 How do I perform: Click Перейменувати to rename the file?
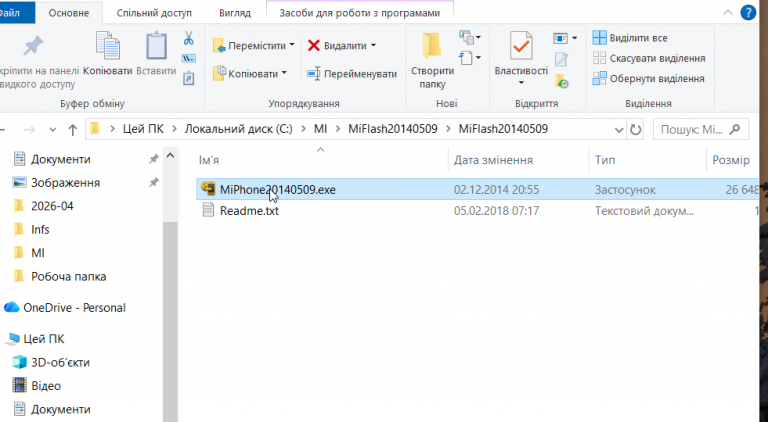(352, 74)
